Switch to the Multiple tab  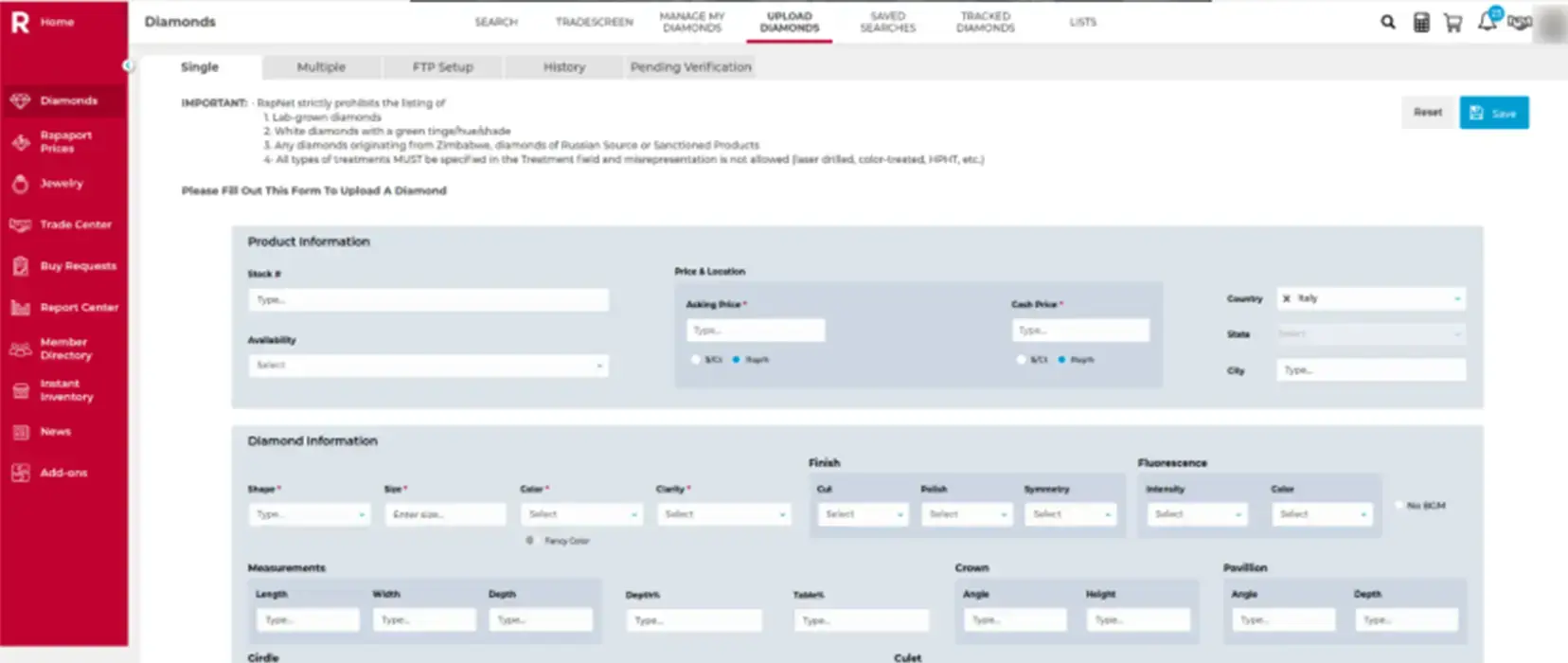(x=321, y=67)
